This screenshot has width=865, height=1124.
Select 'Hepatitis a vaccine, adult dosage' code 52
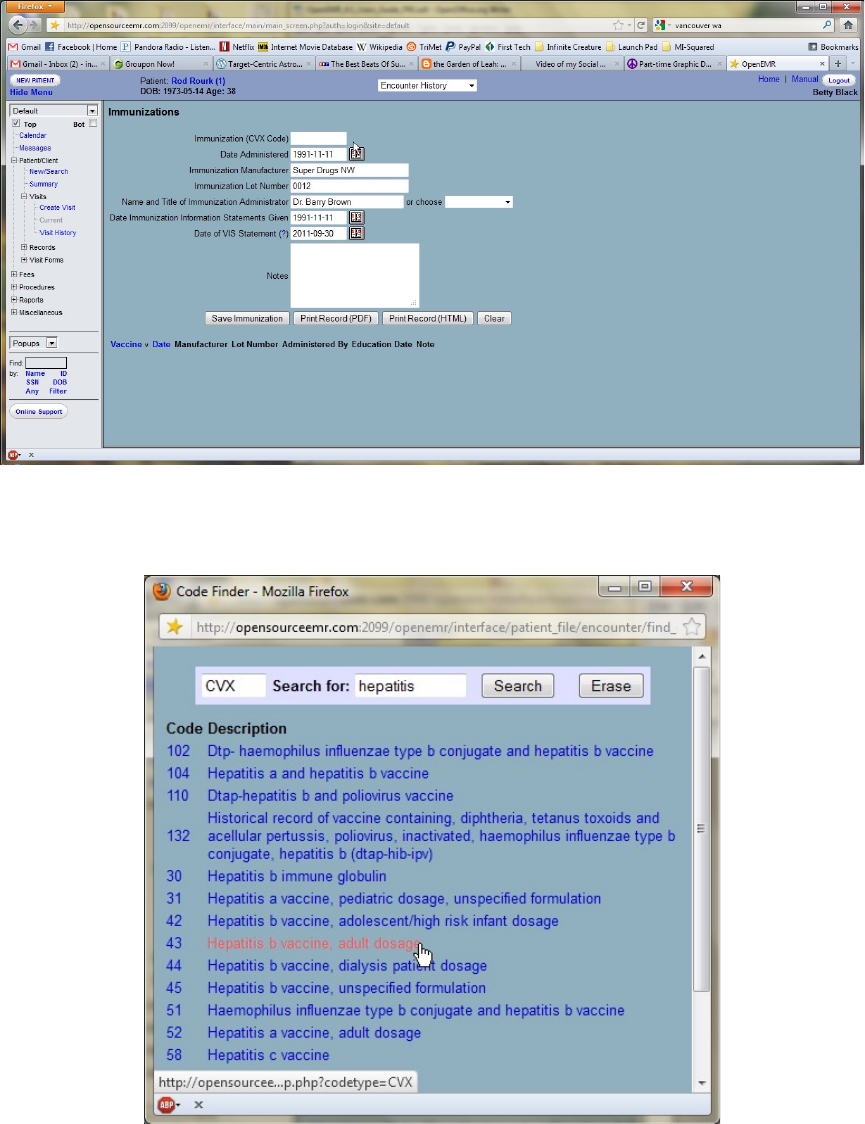pyautogui.click(x=314, y=1033)
